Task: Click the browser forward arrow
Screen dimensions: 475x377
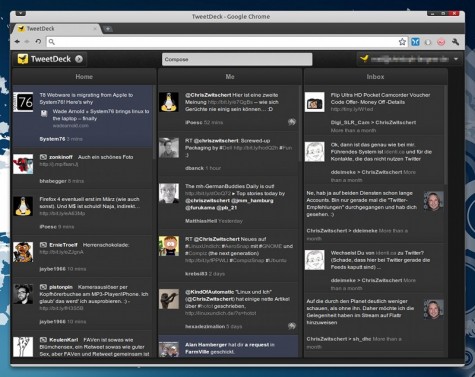Action: point(27,42)
